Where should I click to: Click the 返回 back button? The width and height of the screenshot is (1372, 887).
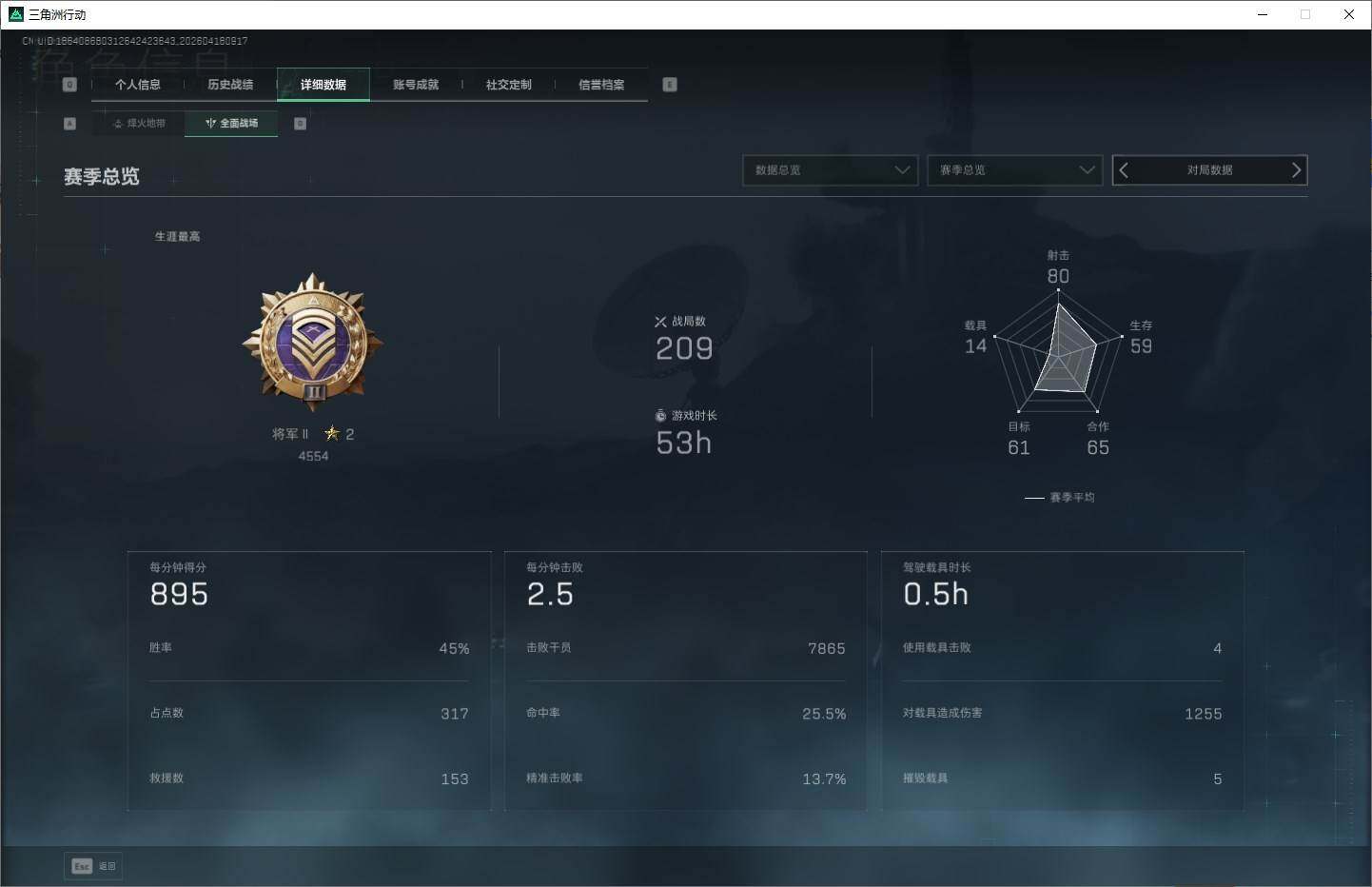tap(93, 866)
